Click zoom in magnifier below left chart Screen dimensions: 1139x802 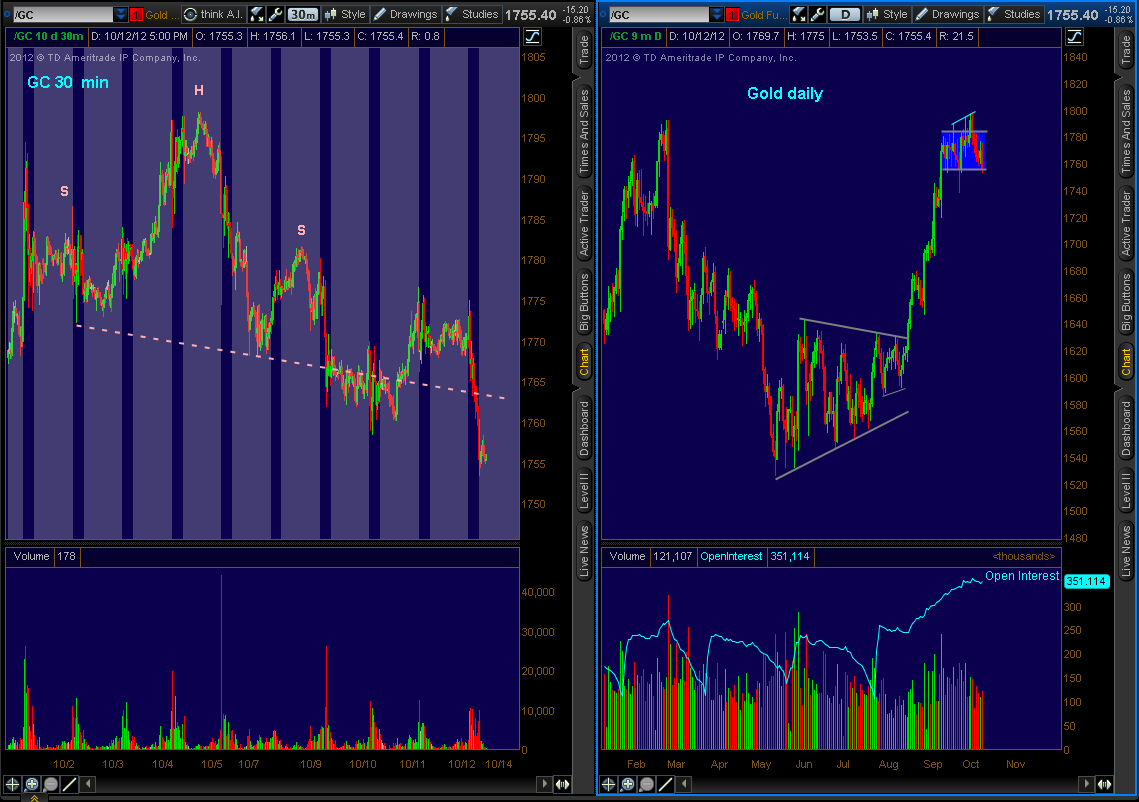click(31, 785)
